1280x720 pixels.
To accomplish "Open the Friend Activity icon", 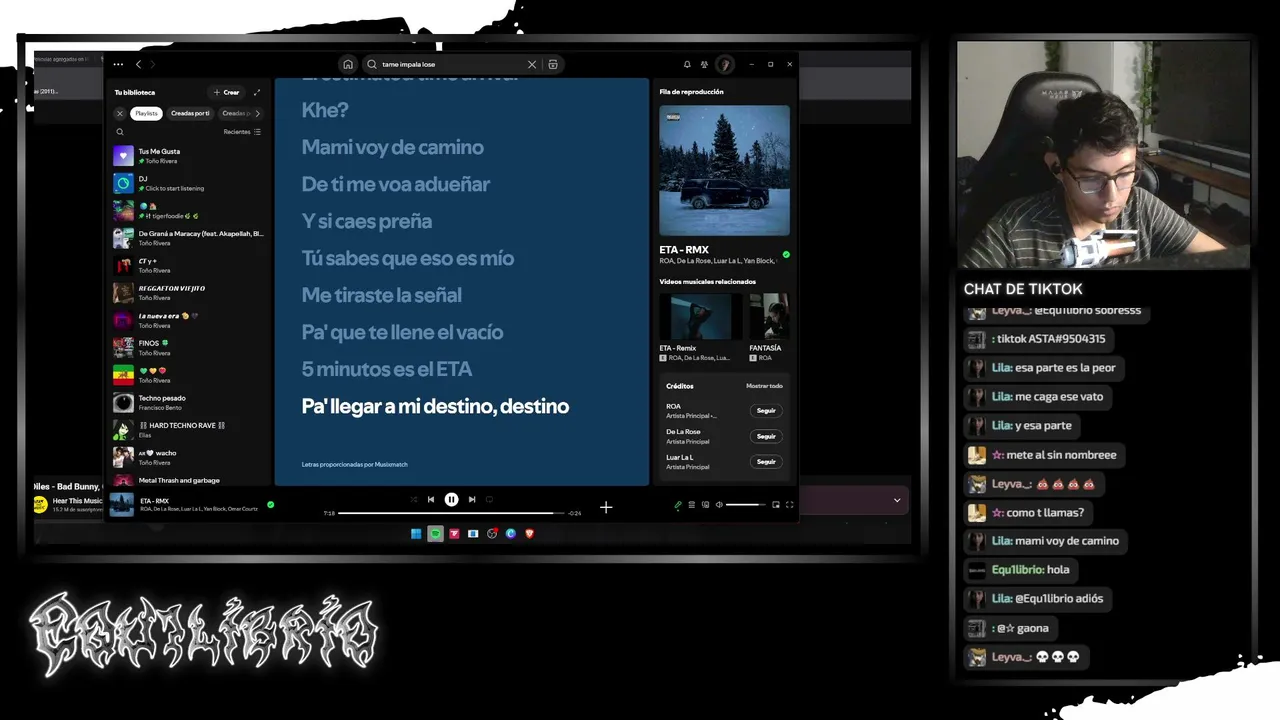I will click(704, 64).
